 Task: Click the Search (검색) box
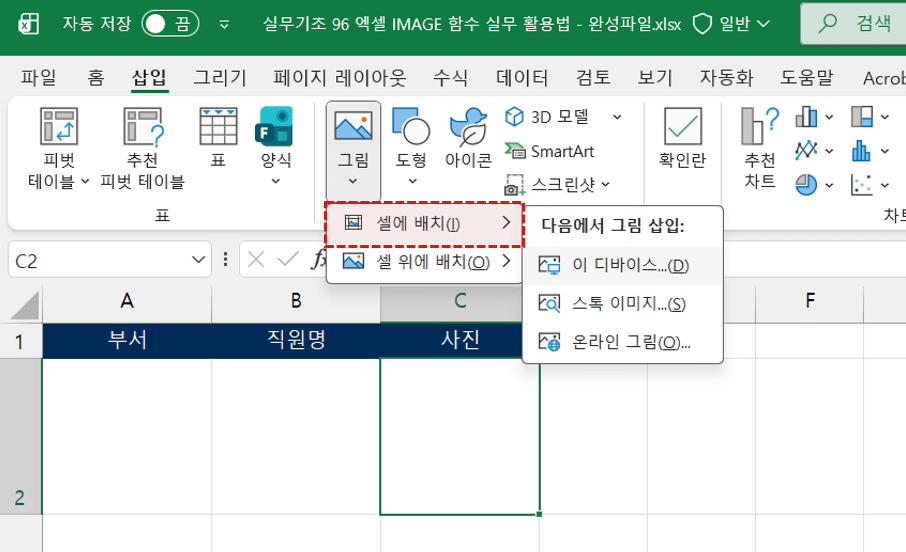[856, 24]
